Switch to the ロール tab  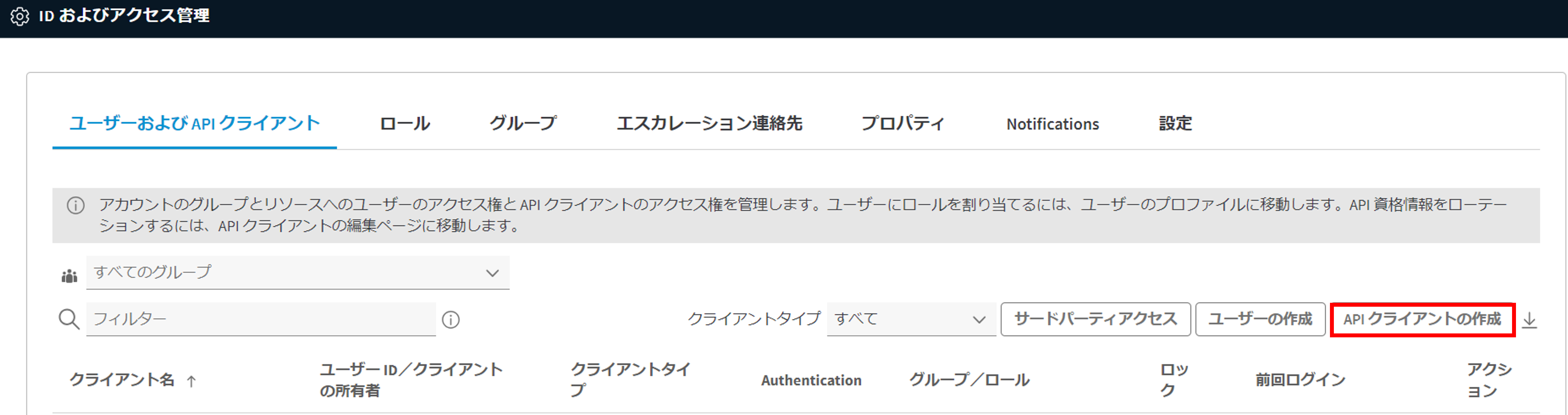coord(405,124)
